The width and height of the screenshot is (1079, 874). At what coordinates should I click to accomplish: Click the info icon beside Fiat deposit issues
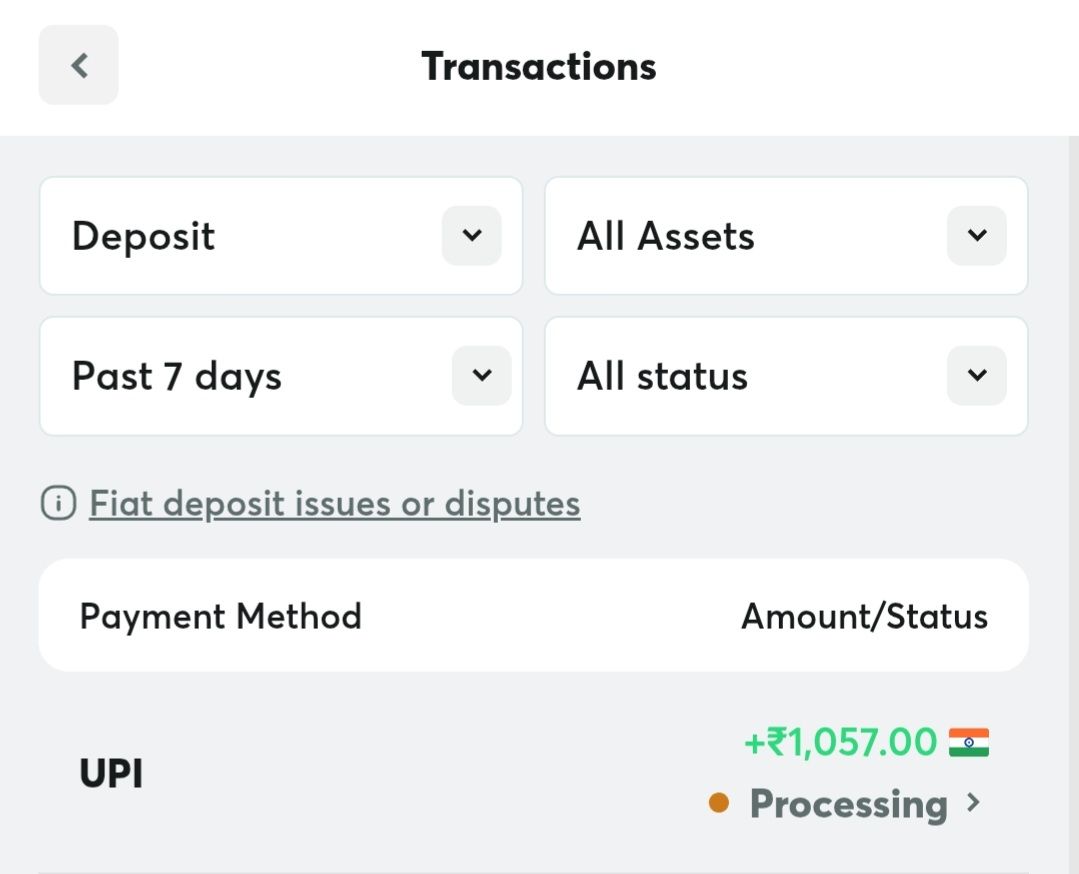[x=58, y=503]
